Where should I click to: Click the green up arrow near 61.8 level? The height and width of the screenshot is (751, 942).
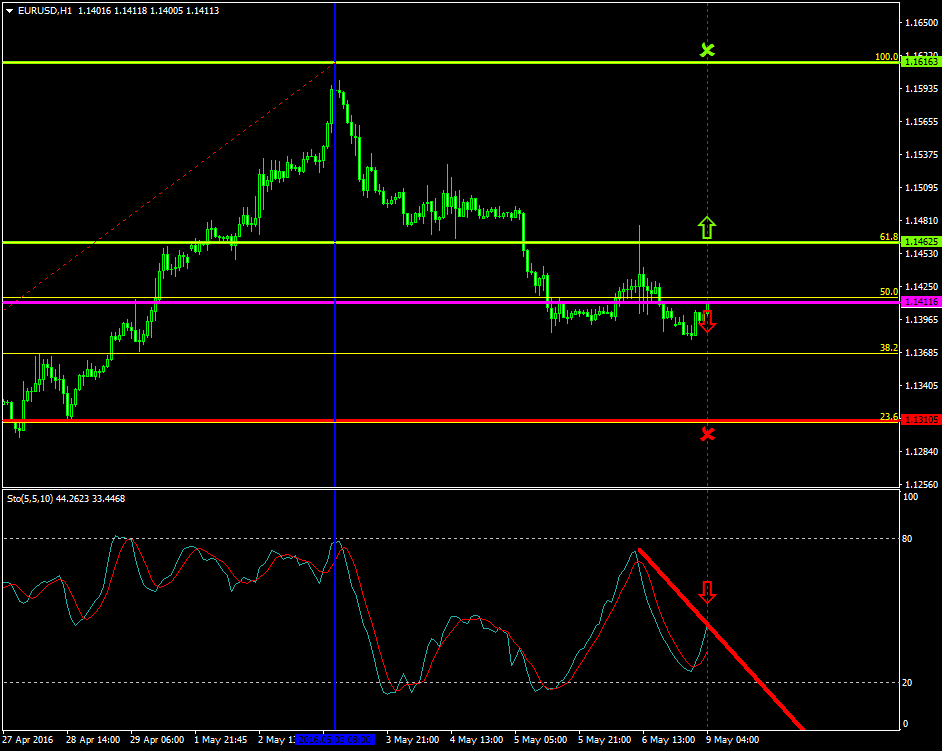point(707,228)
